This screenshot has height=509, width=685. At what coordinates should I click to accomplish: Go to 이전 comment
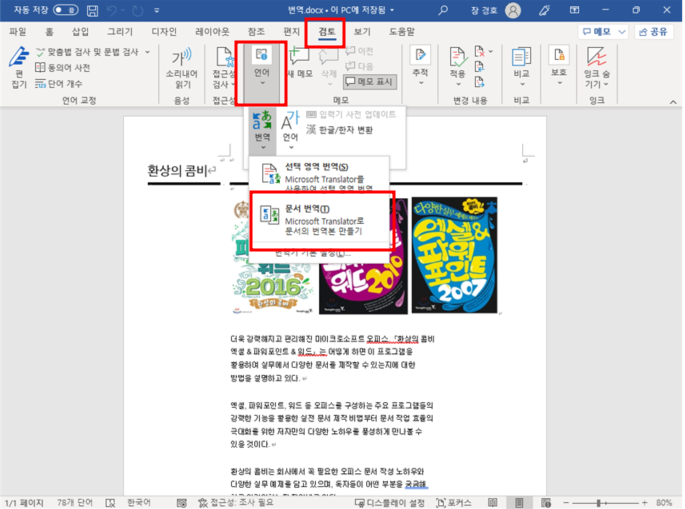coord(360,51)
